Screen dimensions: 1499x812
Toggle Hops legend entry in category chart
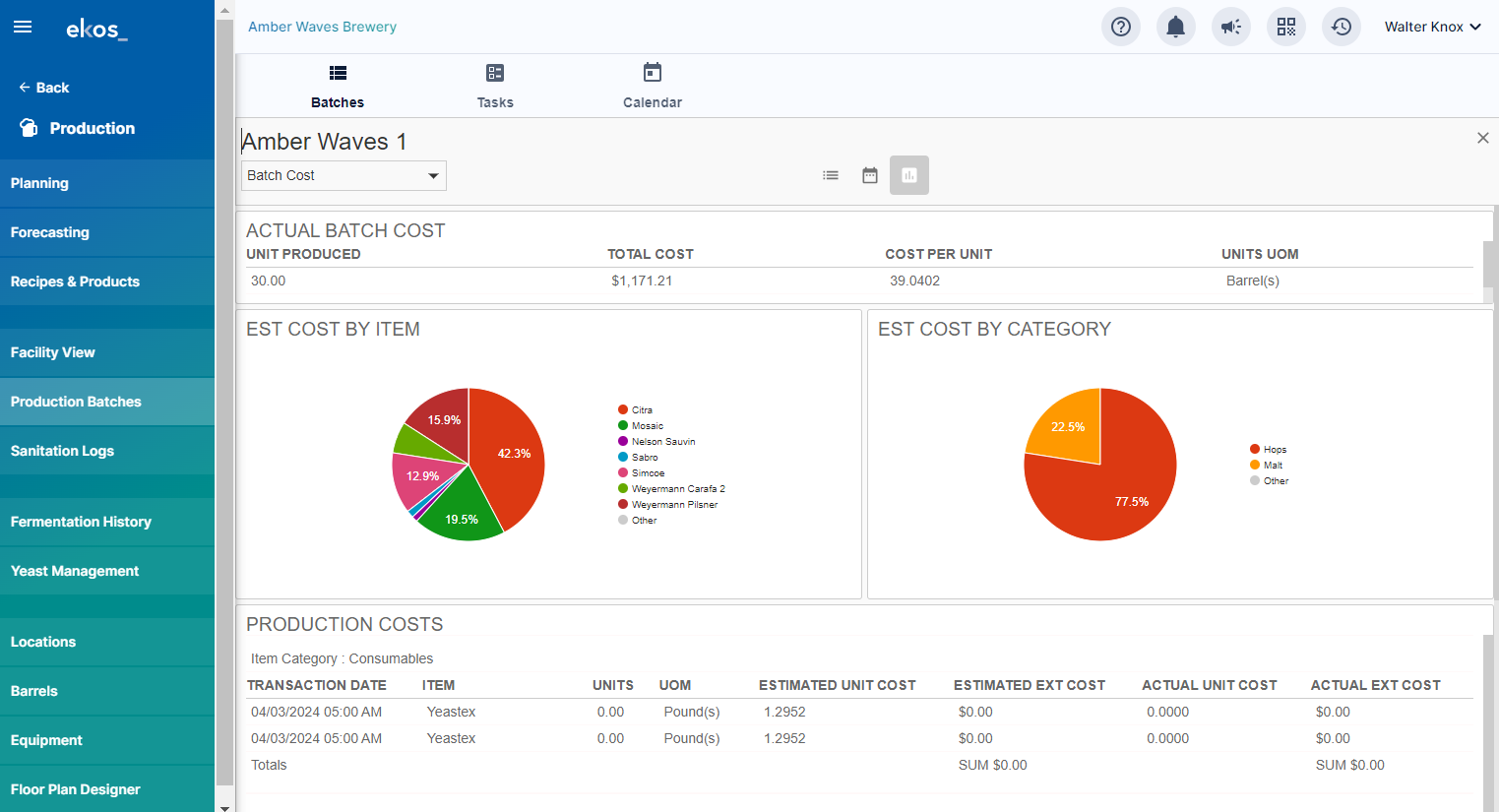[x=1269, y=449]
